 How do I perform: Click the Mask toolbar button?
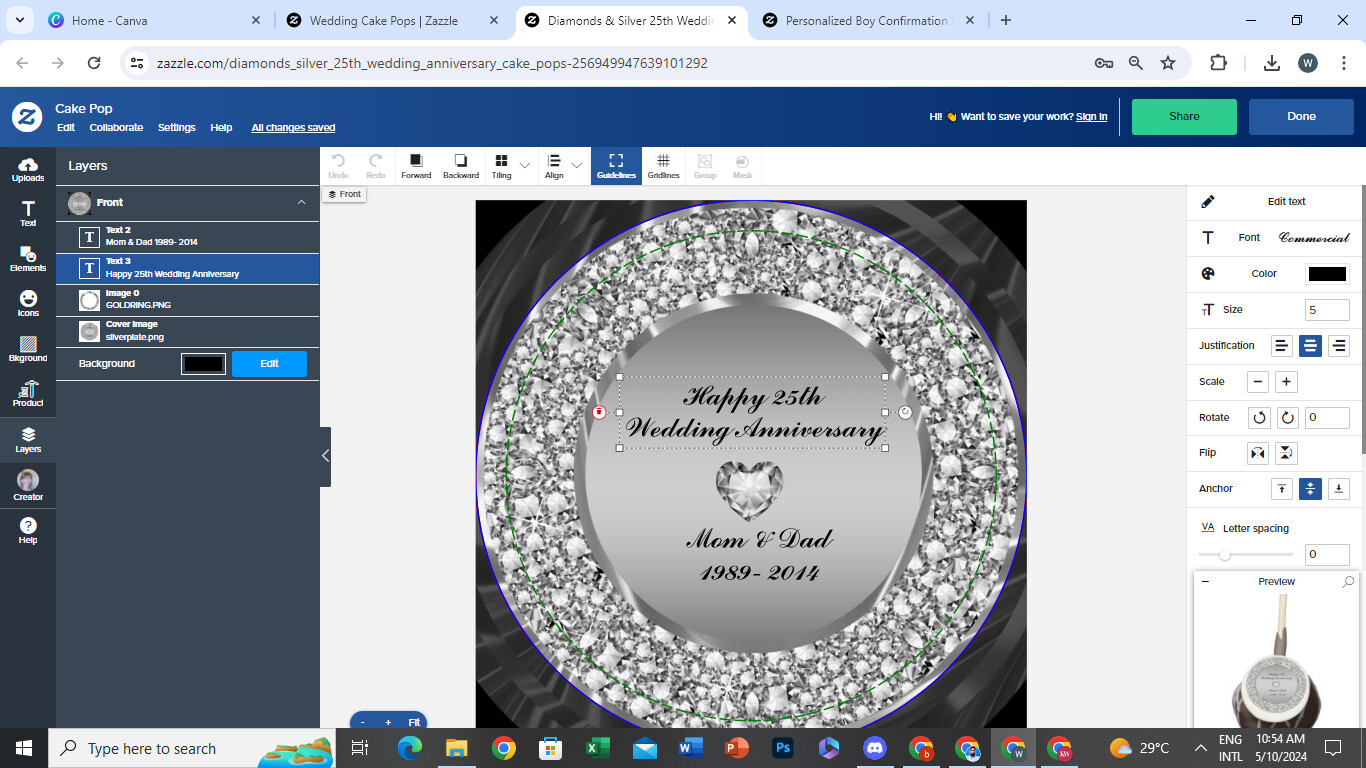coord(742,166)
